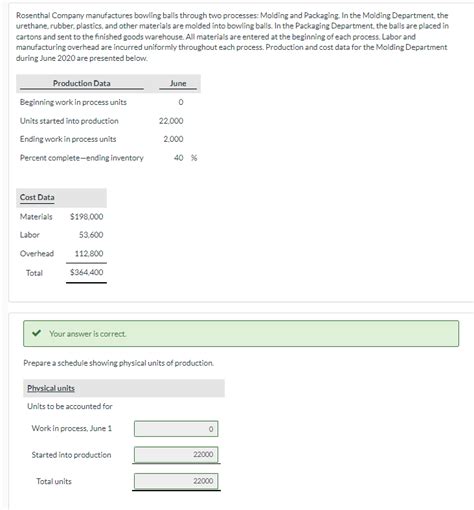The width and height of the screenshot is (474, 510).
Task: Click the Labor cost 53,600
Action: pos(91,235)
